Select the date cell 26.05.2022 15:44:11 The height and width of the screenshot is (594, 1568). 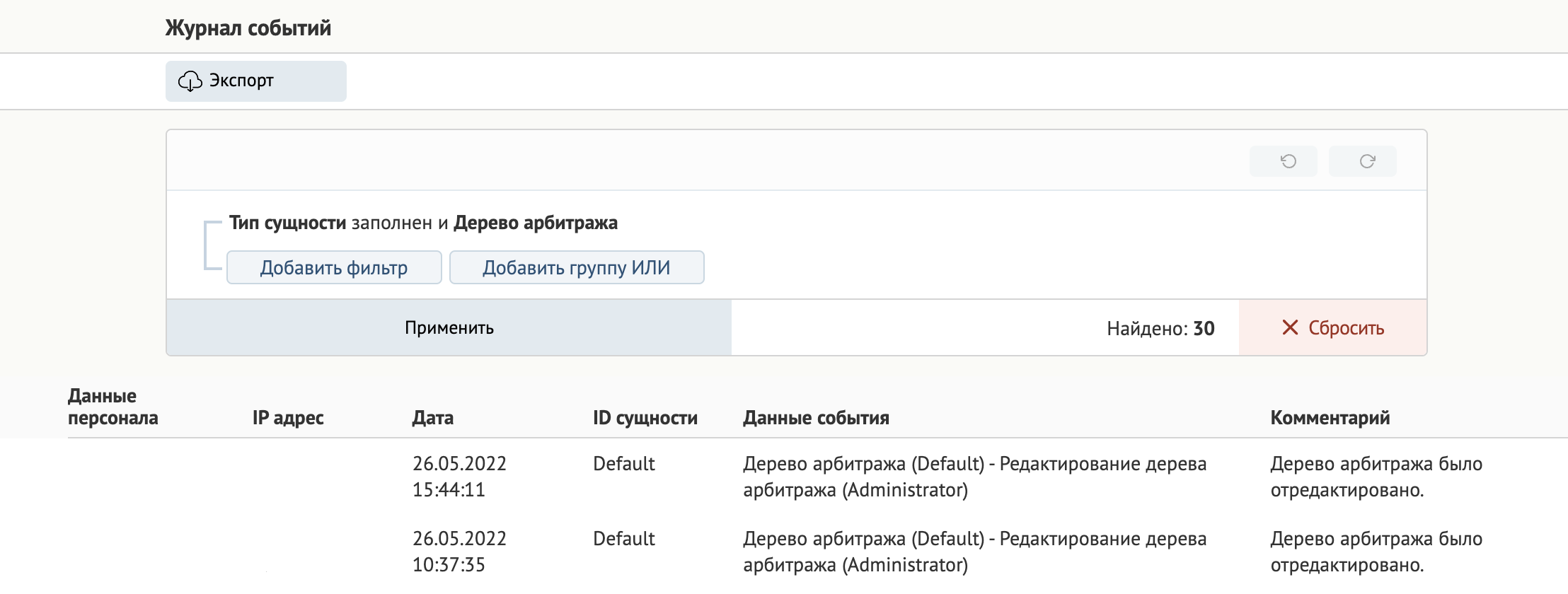[x=459, y=477]
